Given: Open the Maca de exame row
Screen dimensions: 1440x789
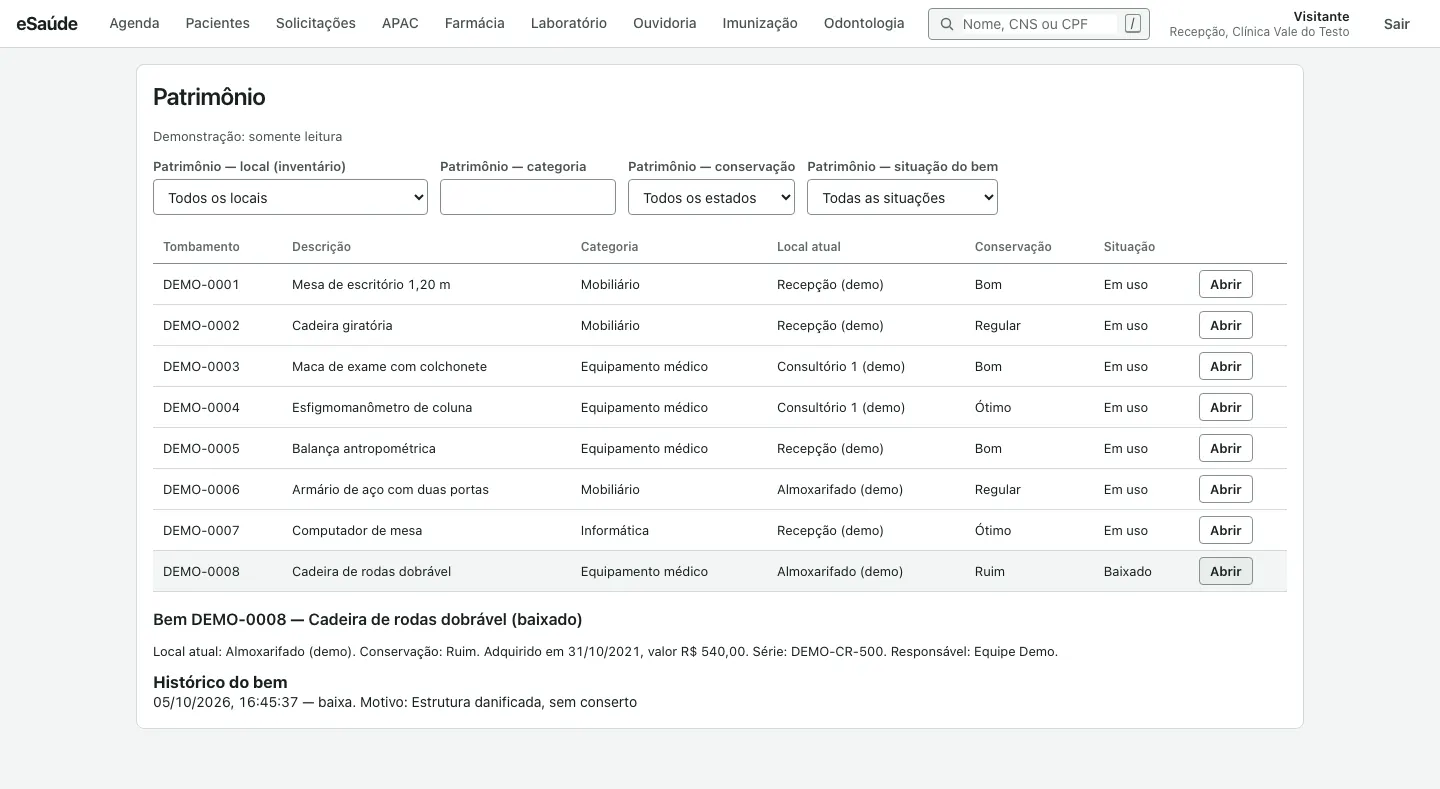Looking at the screenshot, I should click(1226, 366).
